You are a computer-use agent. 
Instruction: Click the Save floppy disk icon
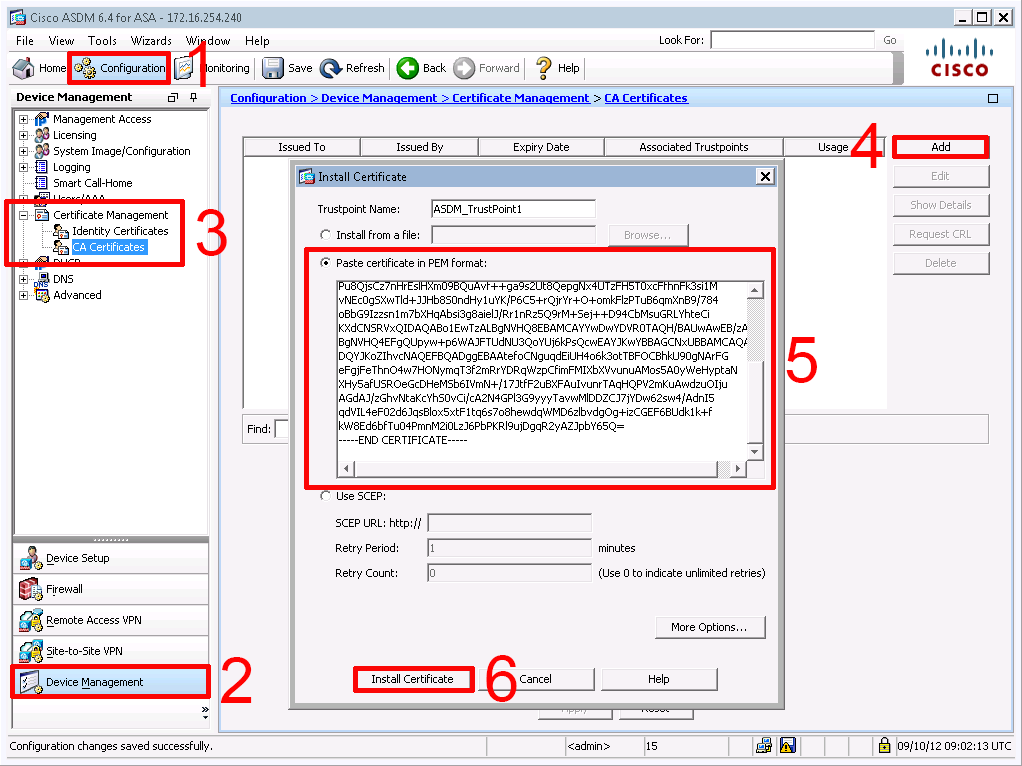(272, 68)
